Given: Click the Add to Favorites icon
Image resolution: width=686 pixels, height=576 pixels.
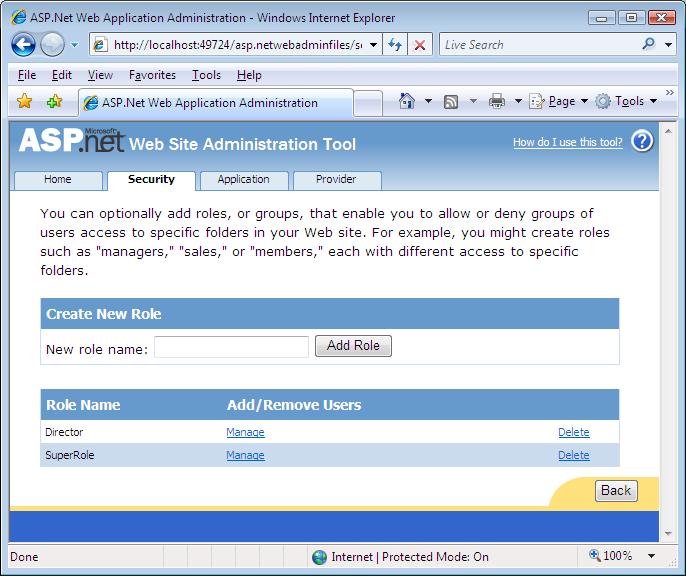Looking at the screenshot, I should point(54,101).
